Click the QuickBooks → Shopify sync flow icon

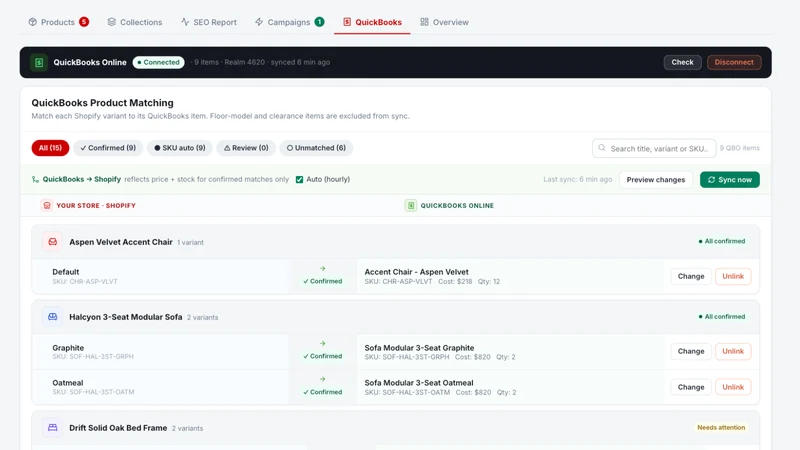(35, 180)
